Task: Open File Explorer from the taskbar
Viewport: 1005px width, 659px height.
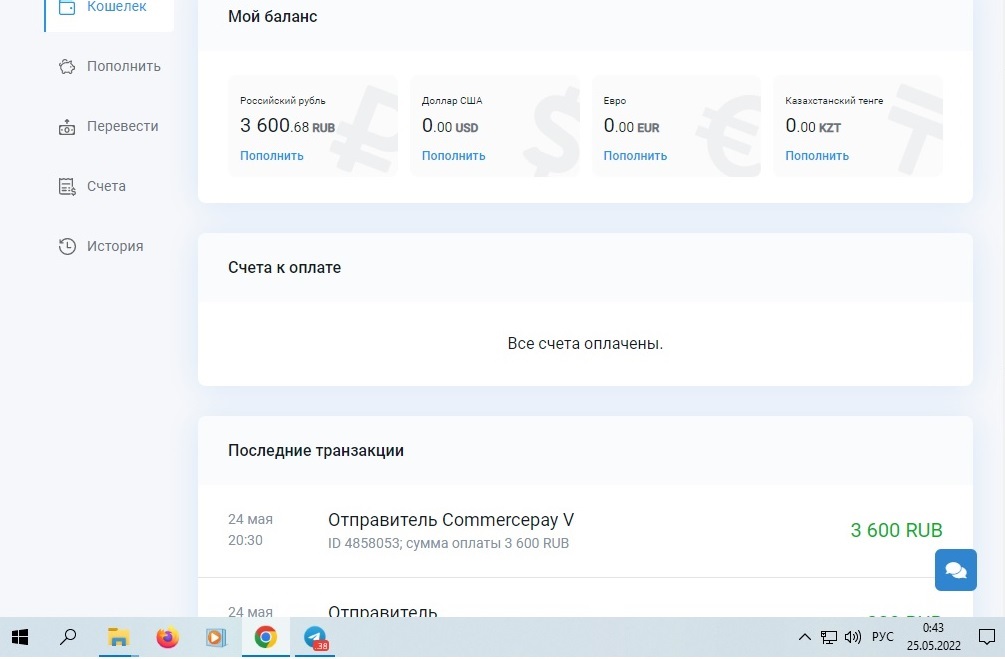Action: coord(118,637)
